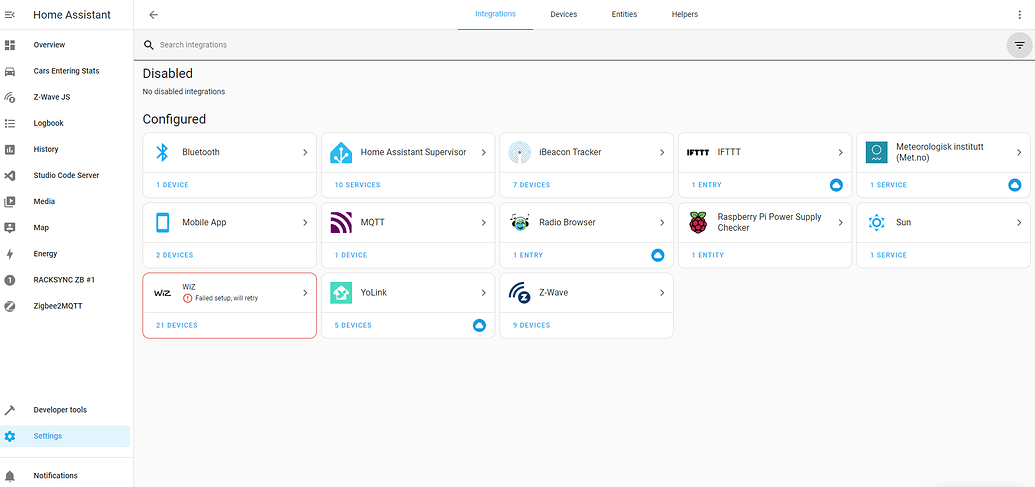Click the Z-Wave JS sidebar icon
Viewport: 1035px width, 487px height.
[x=9, y=97]
